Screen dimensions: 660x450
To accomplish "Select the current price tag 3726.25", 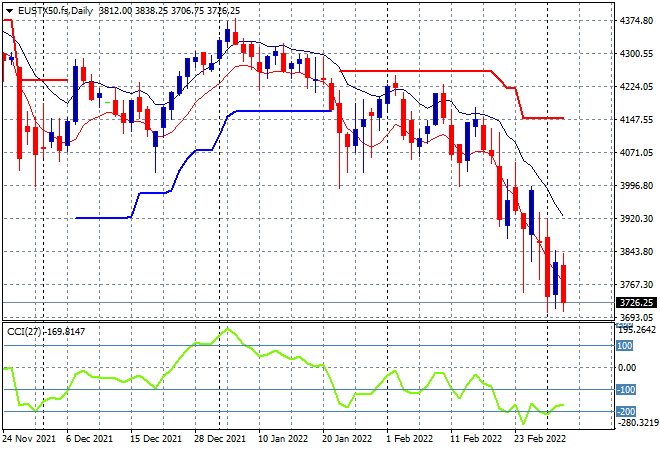I will point(636,303).
